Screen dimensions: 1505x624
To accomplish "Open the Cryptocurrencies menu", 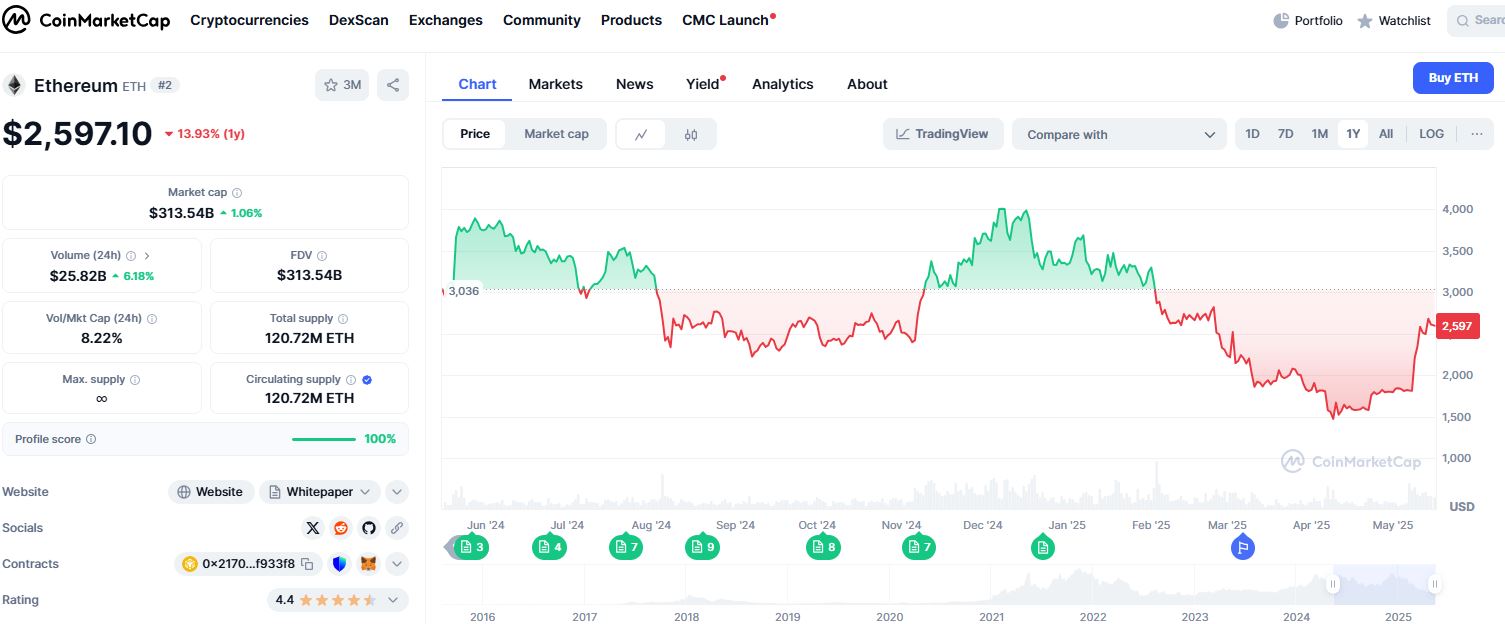I will (249, 20).
